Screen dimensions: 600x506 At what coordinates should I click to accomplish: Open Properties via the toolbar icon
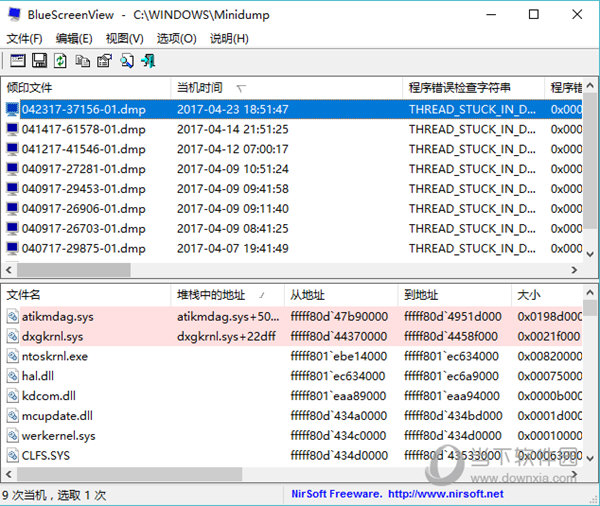[104, 62]
